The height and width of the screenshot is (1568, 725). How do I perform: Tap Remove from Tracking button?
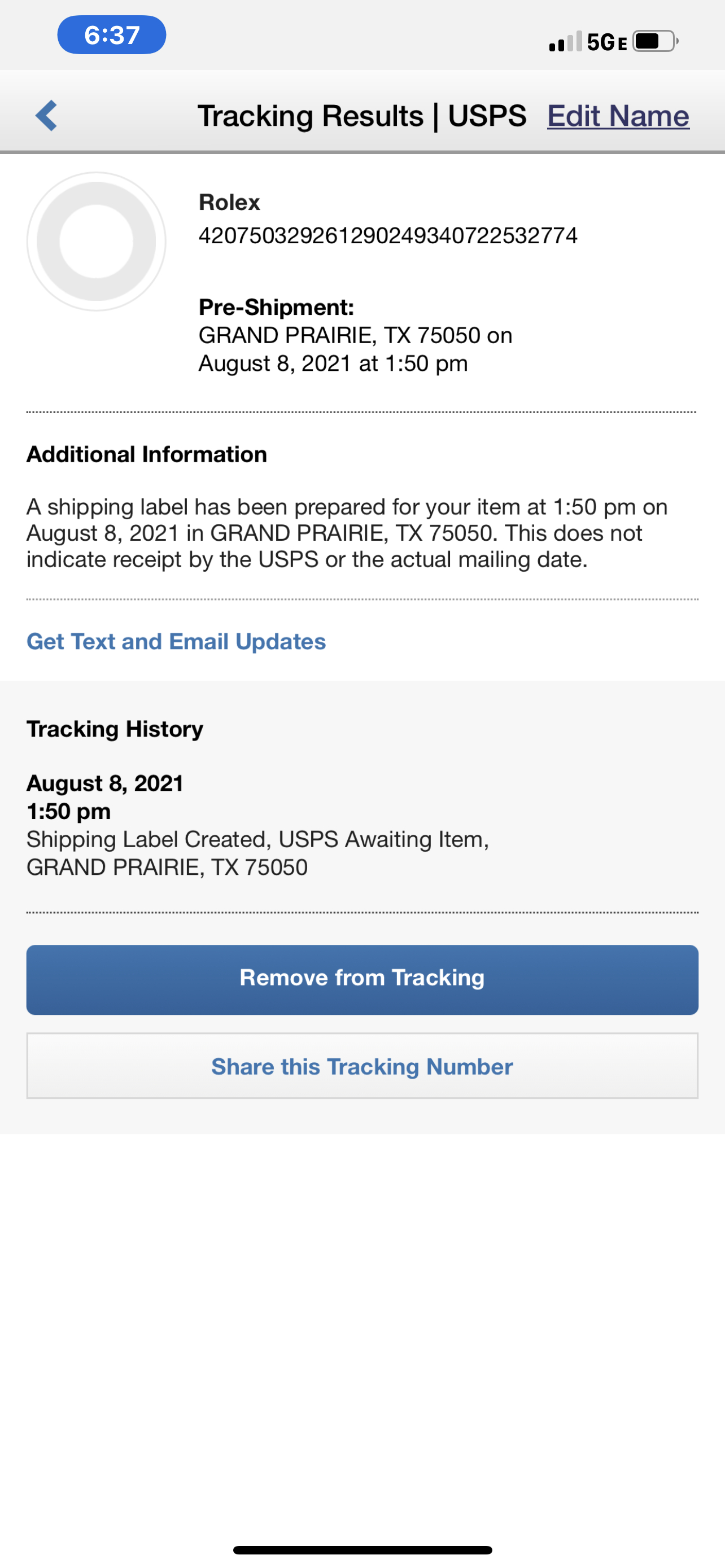(362, 979)
